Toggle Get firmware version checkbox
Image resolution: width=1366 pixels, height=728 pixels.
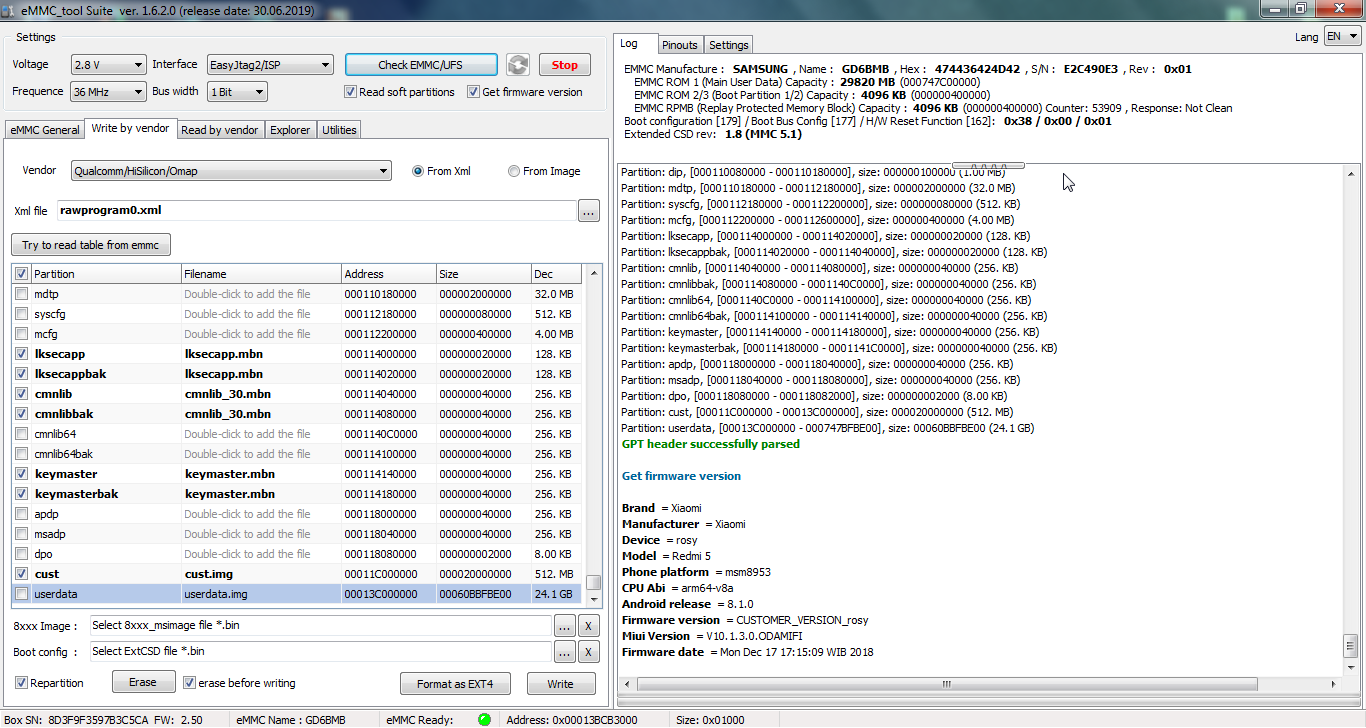tap(474, 92)
